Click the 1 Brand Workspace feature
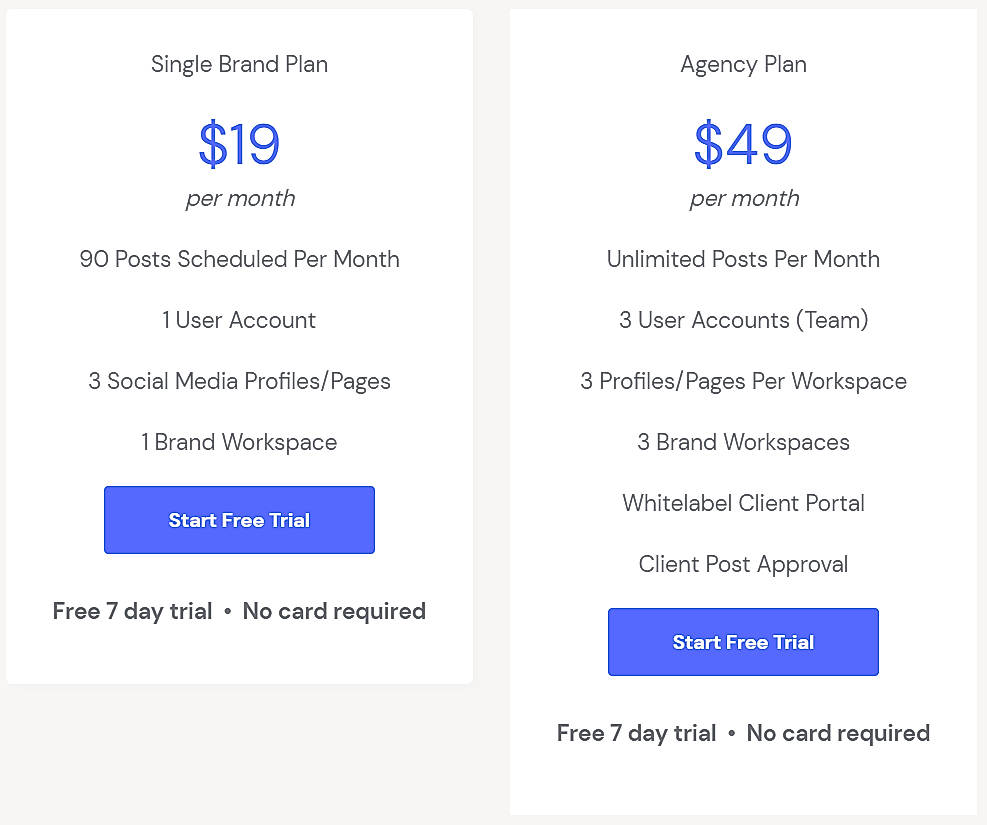987x825 pixels. [239, 442]
